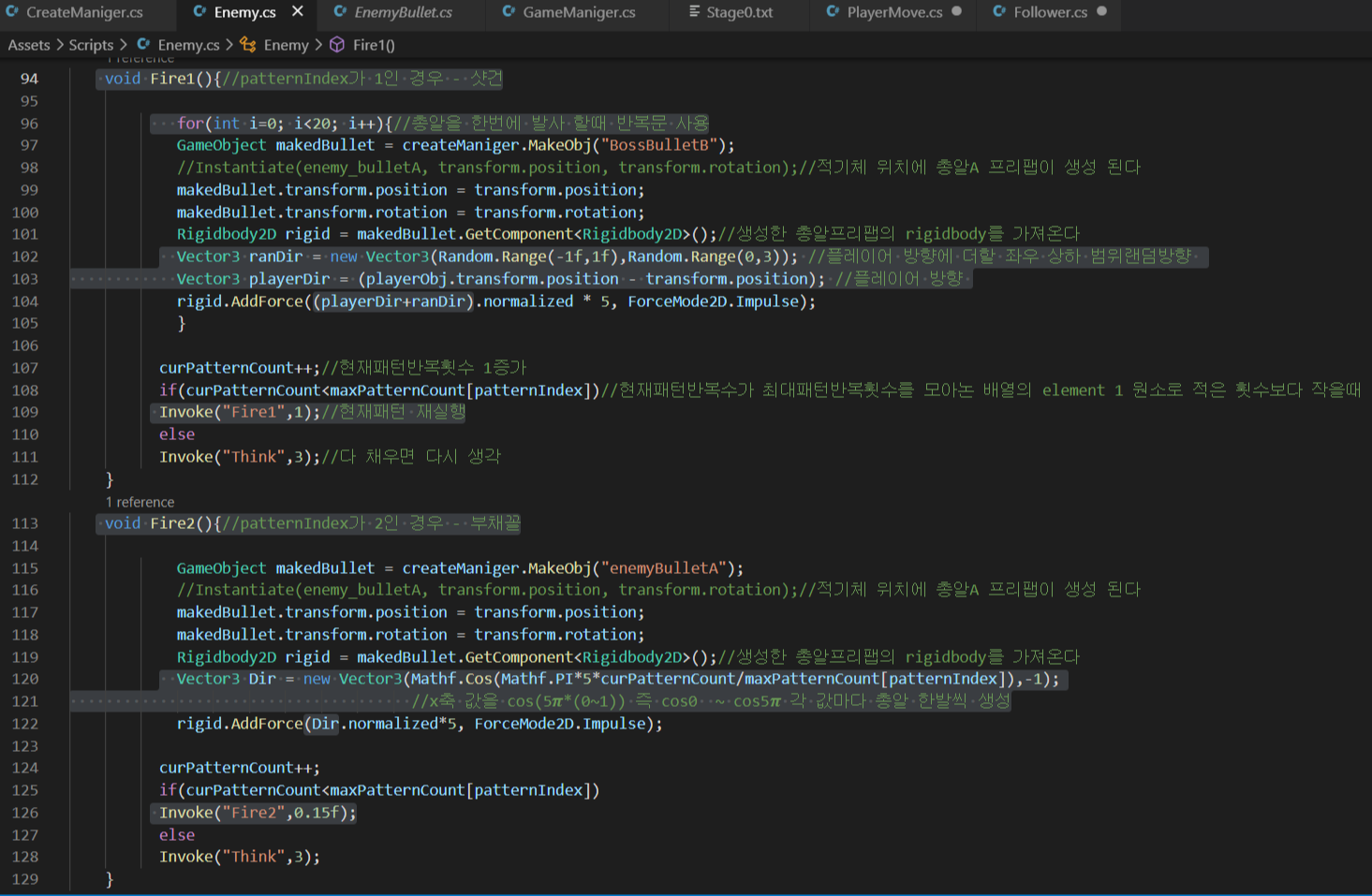Open the GameManiger.cs tab
This screenshot has width=1372, height=896.
pos(579,12)
